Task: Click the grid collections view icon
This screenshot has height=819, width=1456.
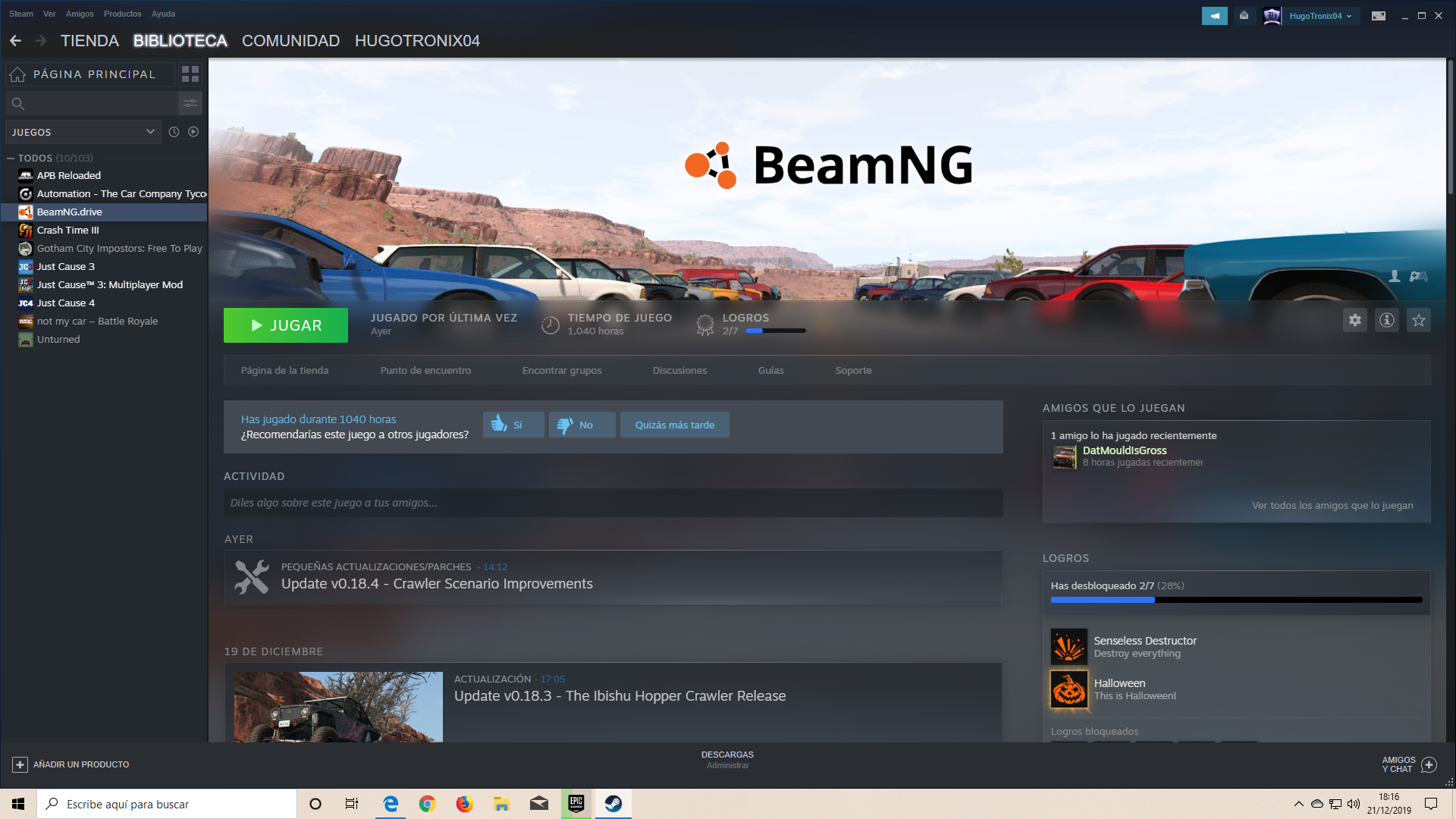Action: click(190, 74)
